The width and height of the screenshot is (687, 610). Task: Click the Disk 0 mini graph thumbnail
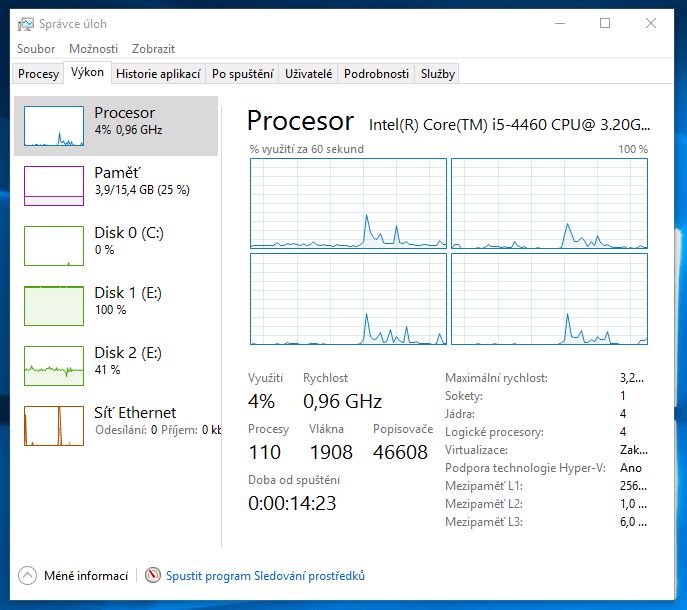(x=54, y=246)
